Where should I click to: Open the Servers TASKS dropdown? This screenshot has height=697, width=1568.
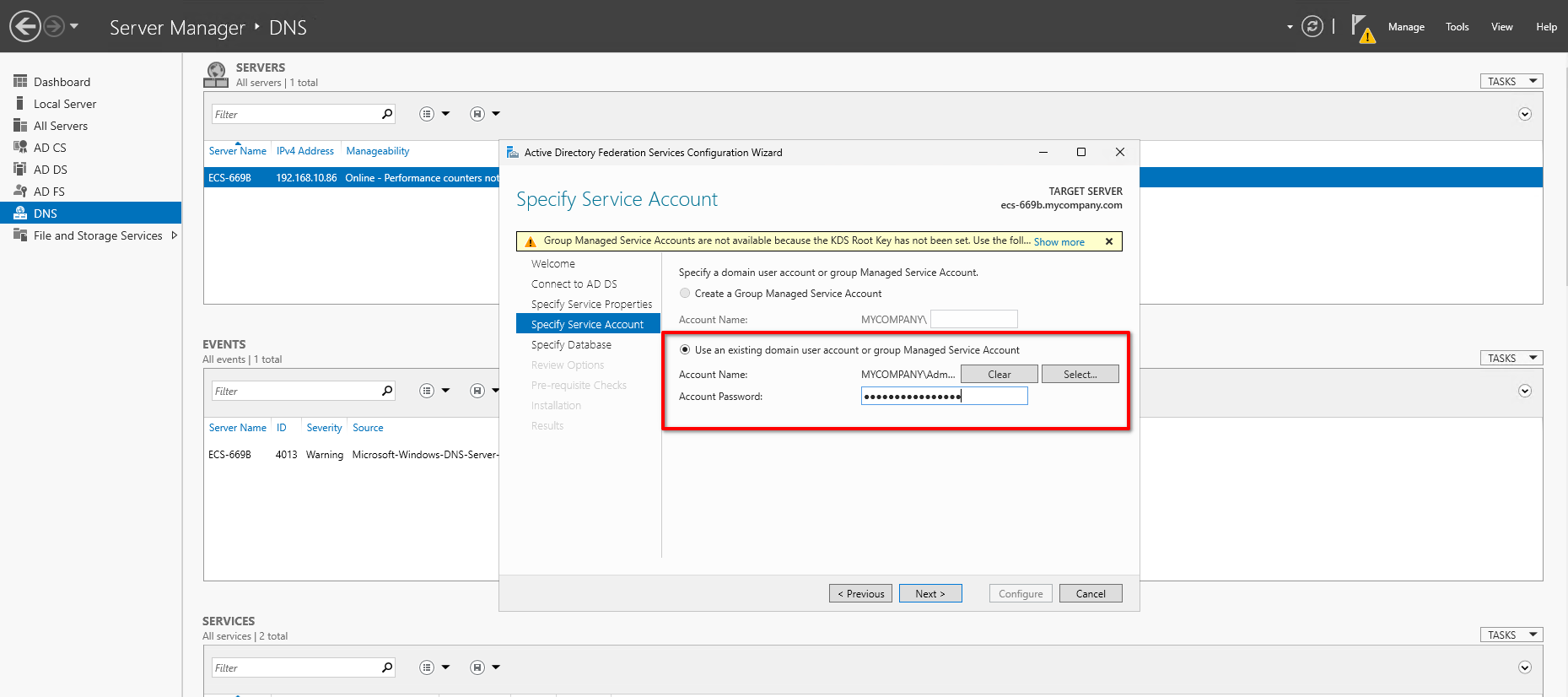(1511, 82)
